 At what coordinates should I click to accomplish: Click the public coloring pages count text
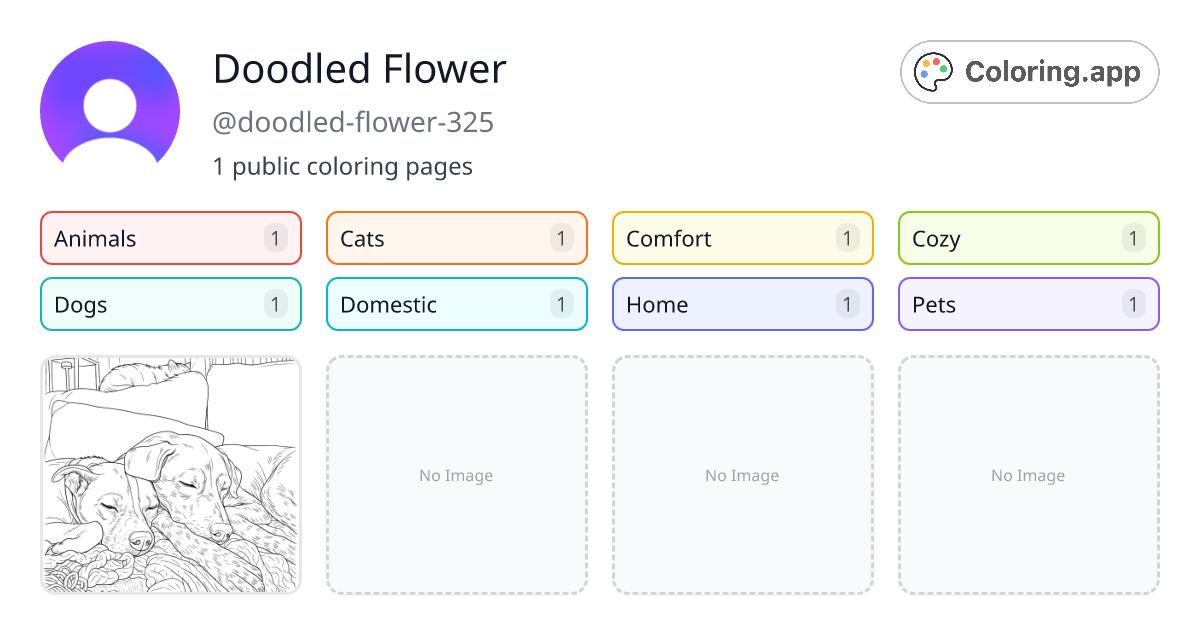click(x=343, y=166)
